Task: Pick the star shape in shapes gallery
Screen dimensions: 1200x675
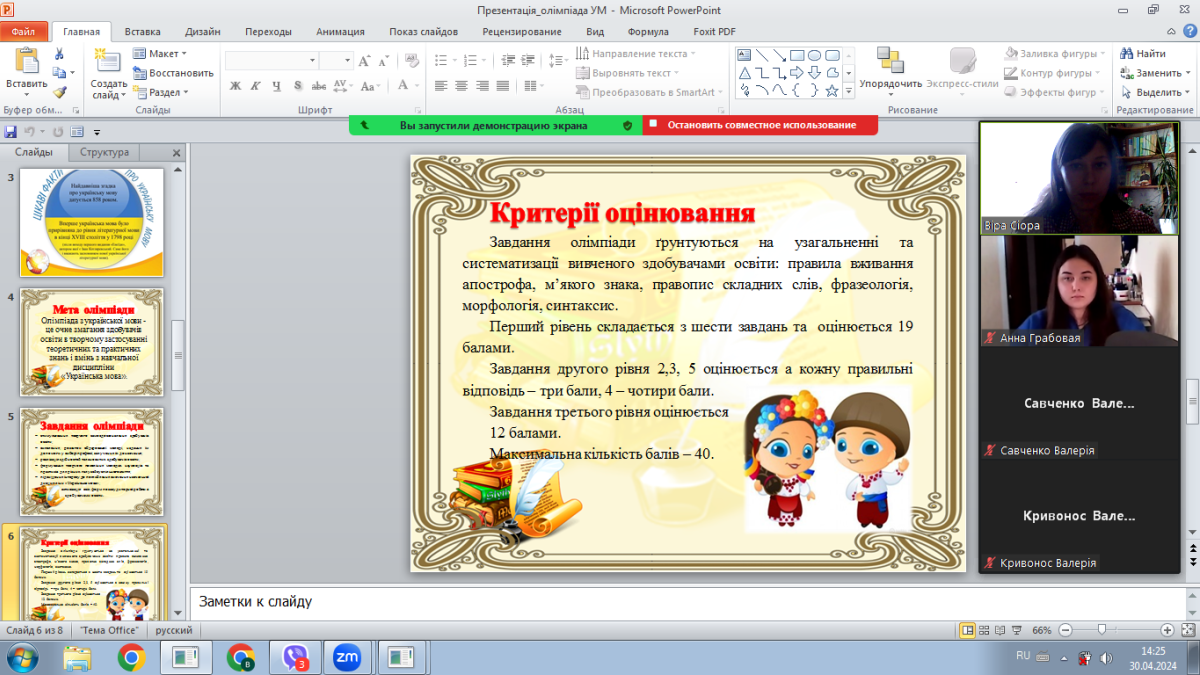Action: [831, 91]
